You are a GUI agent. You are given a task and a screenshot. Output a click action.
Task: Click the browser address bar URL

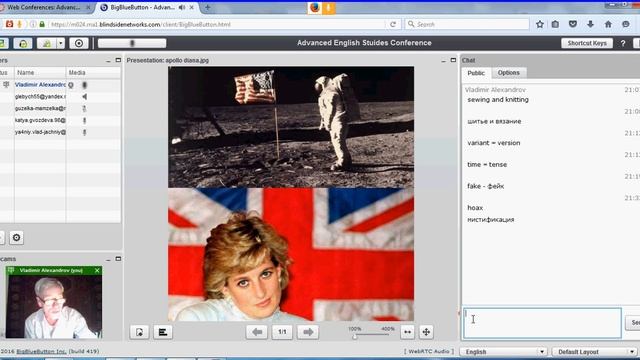pyautogui.click(x=141, y=24)
